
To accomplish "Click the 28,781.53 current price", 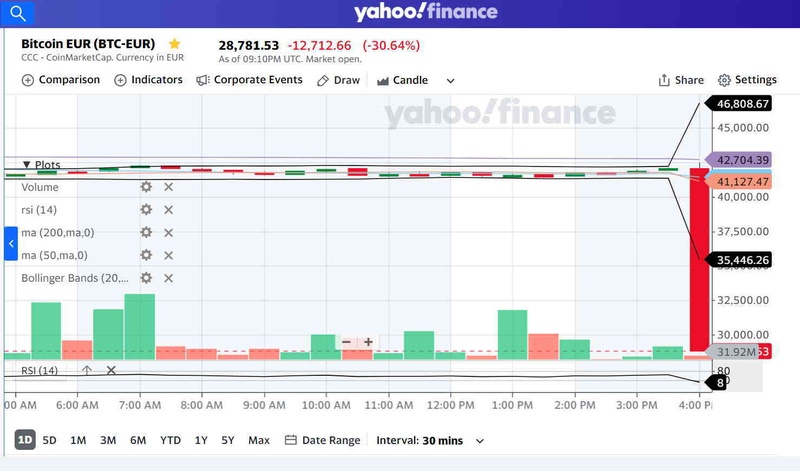I will [249, 45].
